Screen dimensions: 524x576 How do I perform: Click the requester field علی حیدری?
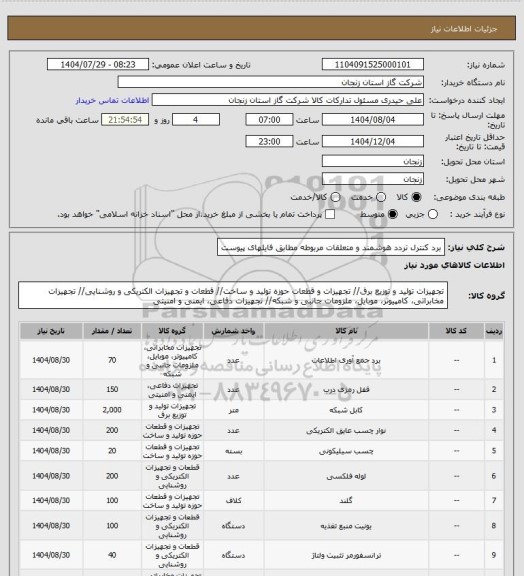click(288, 100)
